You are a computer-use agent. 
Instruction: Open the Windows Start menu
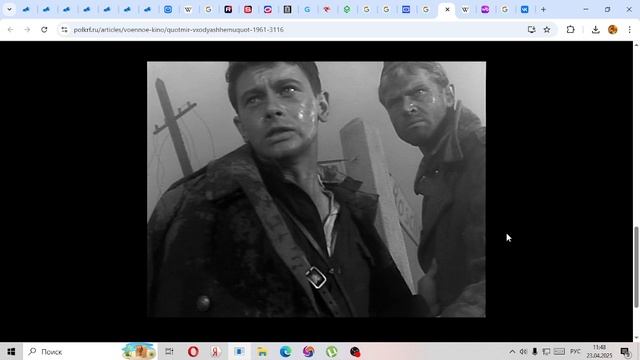point(11,351)
